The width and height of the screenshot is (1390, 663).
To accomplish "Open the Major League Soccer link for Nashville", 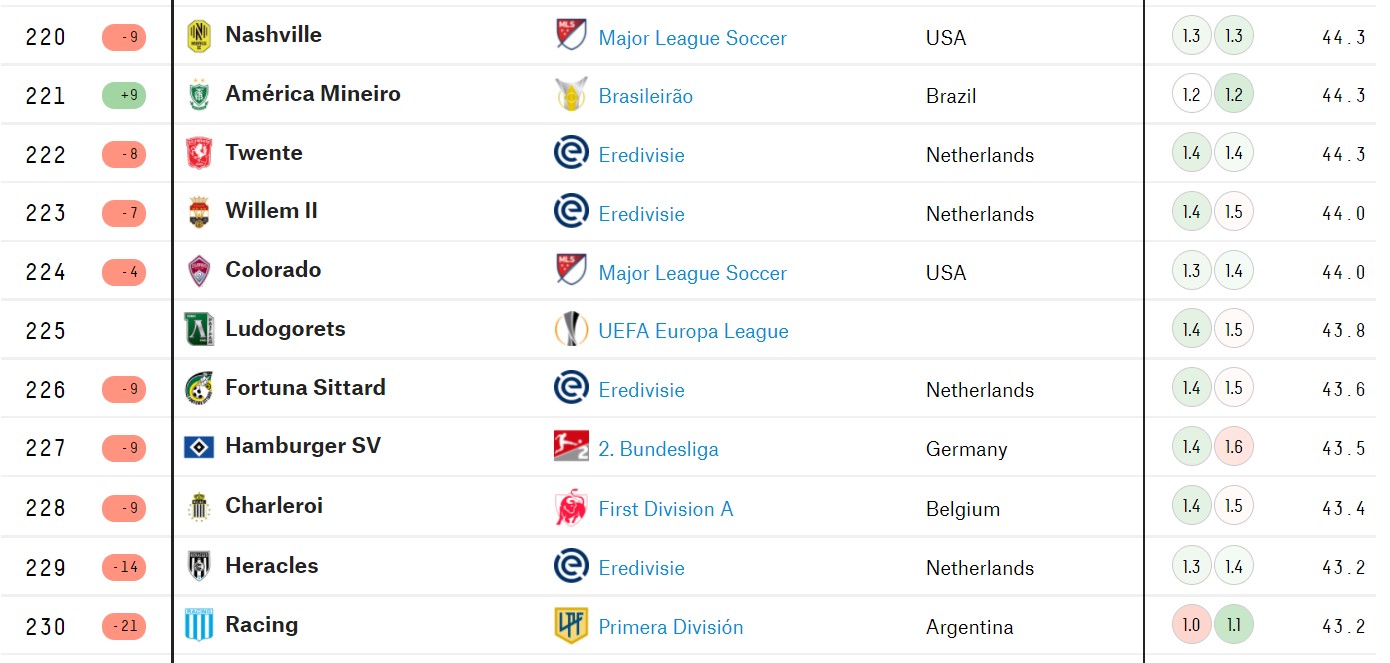I will click(x=692, y=38).
